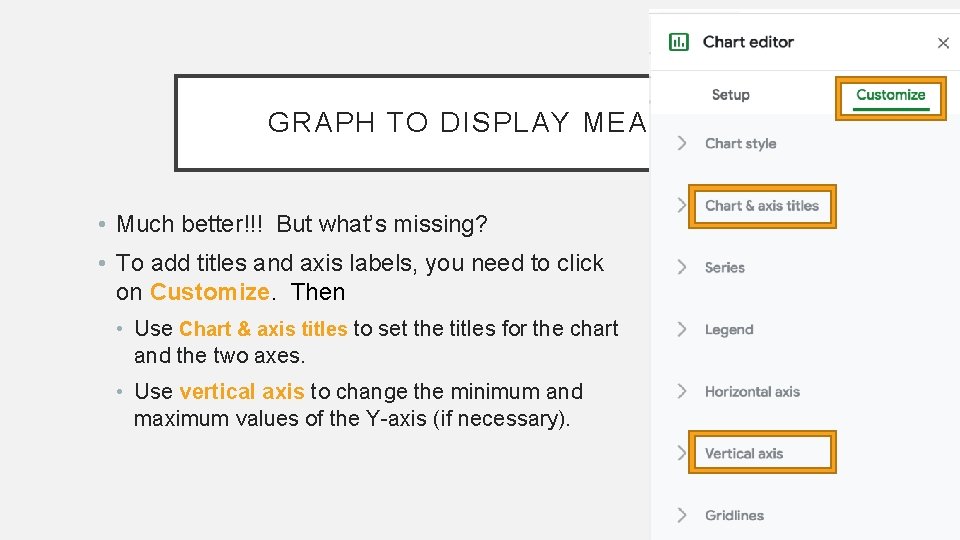Open the Customize tab
Screen dimensions: 960x540
(890, 96)
